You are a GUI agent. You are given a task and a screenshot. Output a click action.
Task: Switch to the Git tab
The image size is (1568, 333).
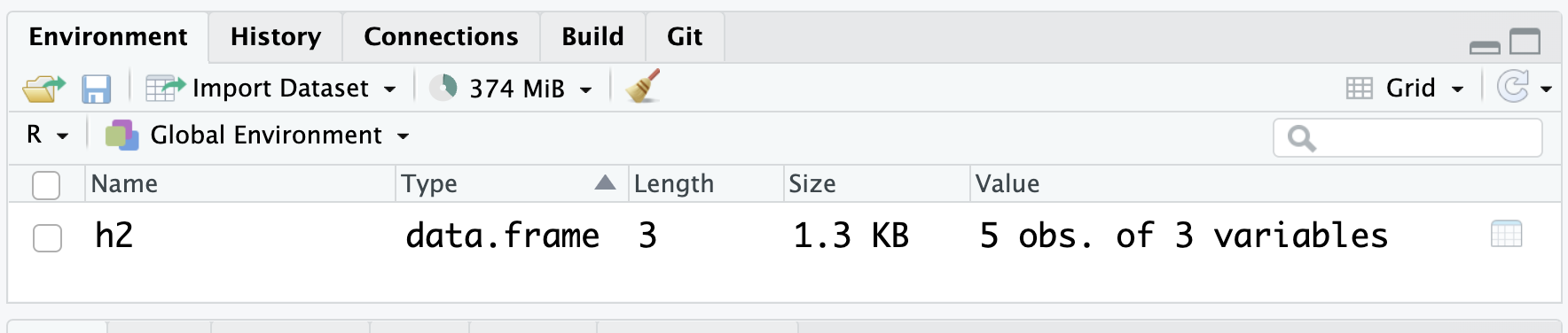(685, 36)
